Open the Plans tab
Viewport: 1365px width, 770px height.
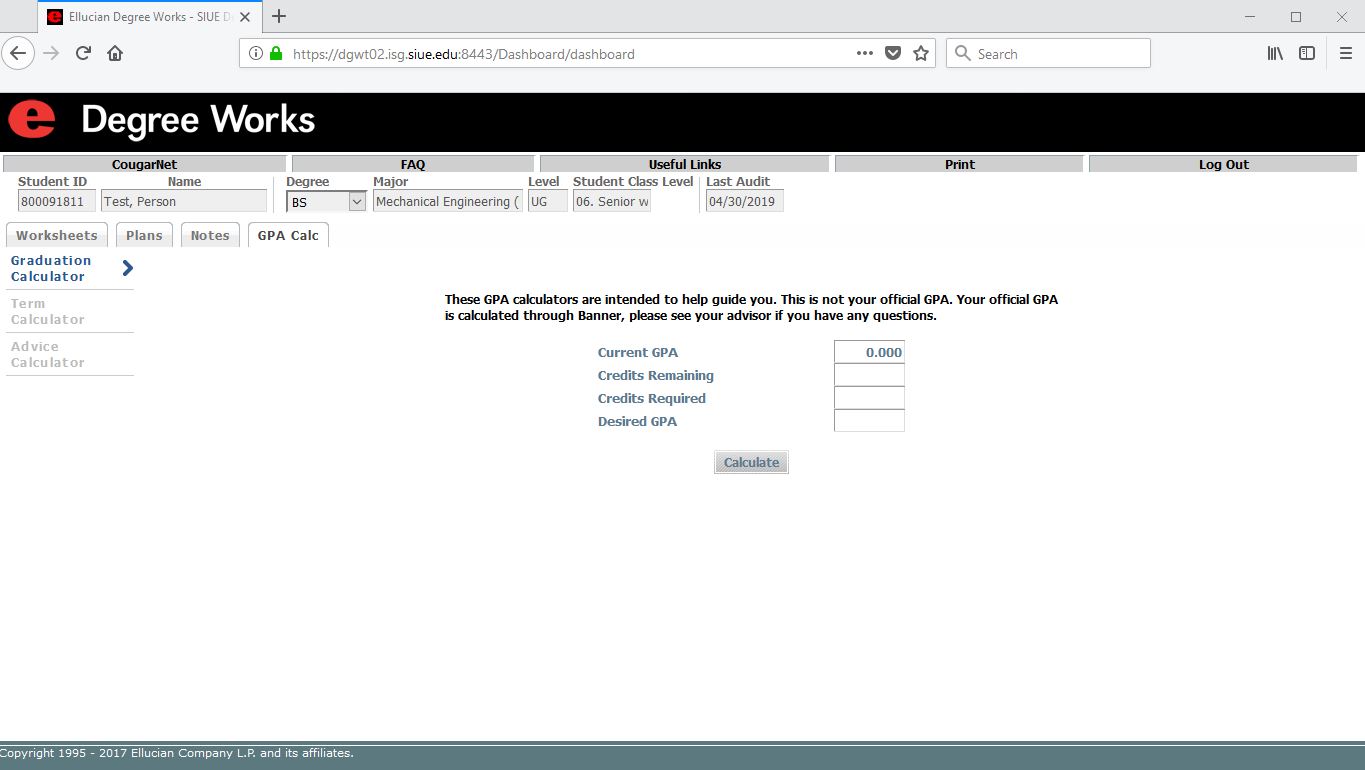(144, 236)
